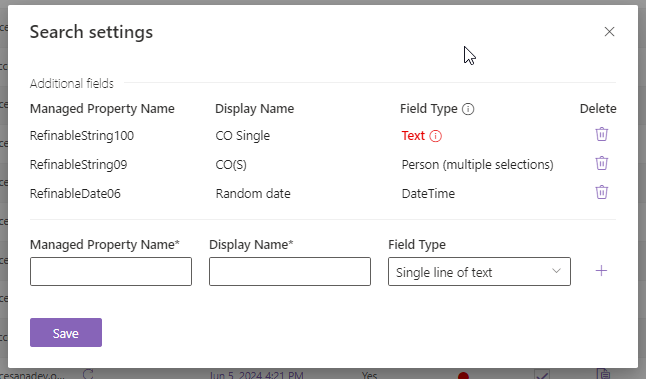Image resolution: width=646 pixels, height=379 pixels.
Task: Click red warning info icon next to Text
Action: [x=435, y=136]
